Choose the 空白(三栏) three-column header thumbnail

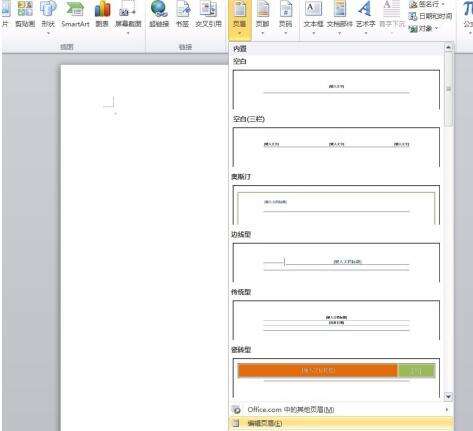coord(336,147)
